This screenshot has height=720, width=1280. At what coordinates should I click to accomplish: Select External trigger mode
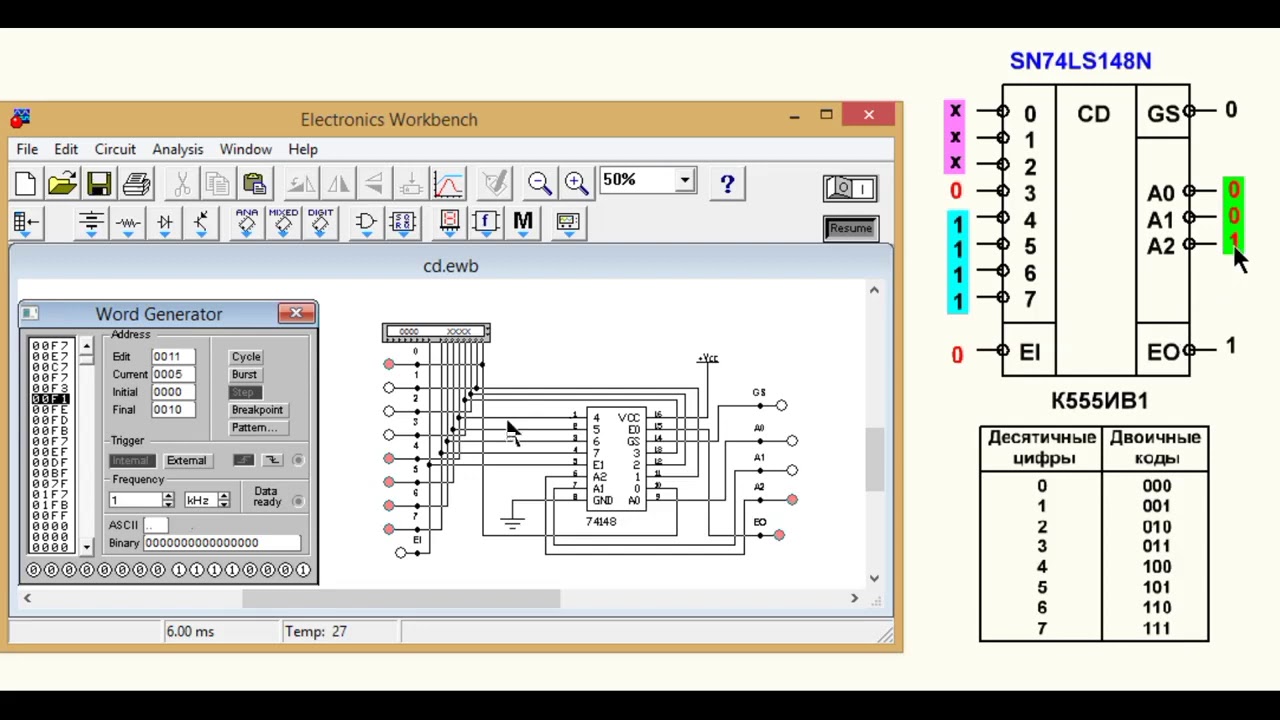pos(187,461)
